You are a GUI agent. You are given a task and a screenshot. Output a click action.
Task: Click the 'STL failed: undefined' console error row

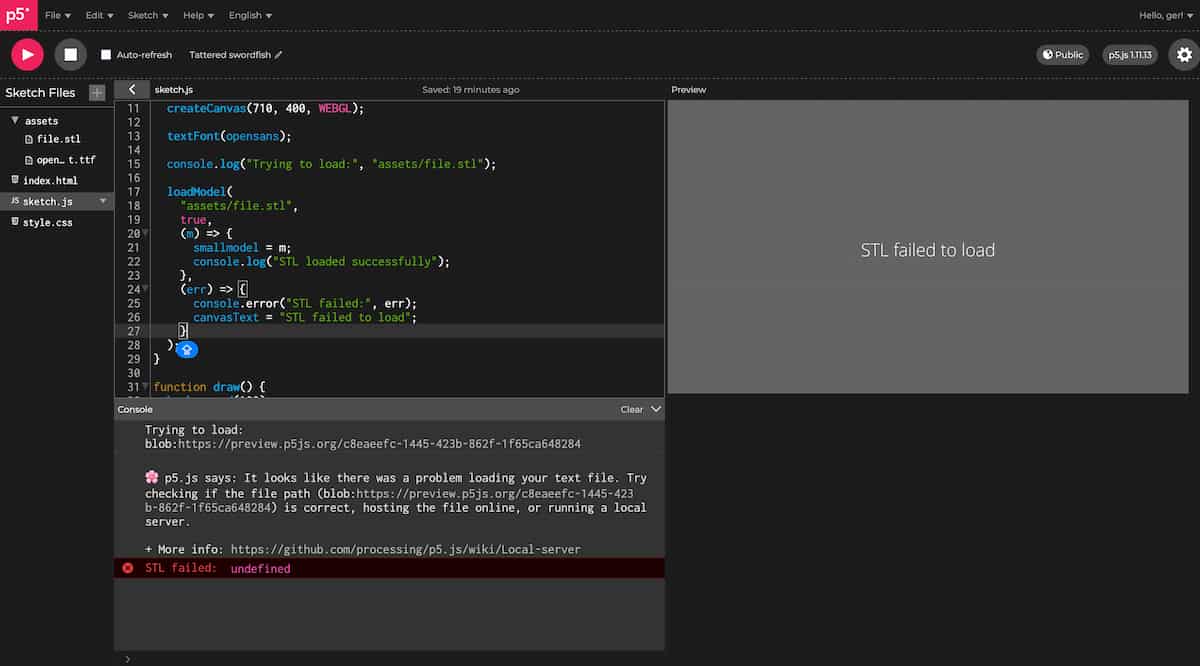point(389,568)
